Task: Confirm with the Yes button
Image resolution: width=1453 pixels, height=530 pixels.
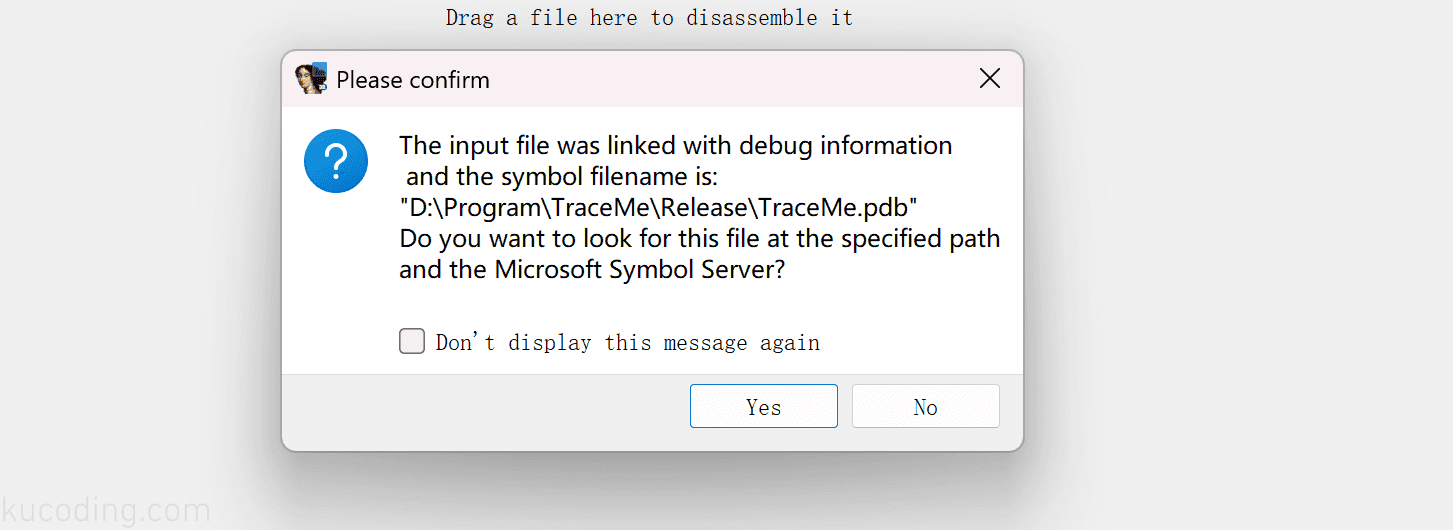Action: tap(764, 406)
